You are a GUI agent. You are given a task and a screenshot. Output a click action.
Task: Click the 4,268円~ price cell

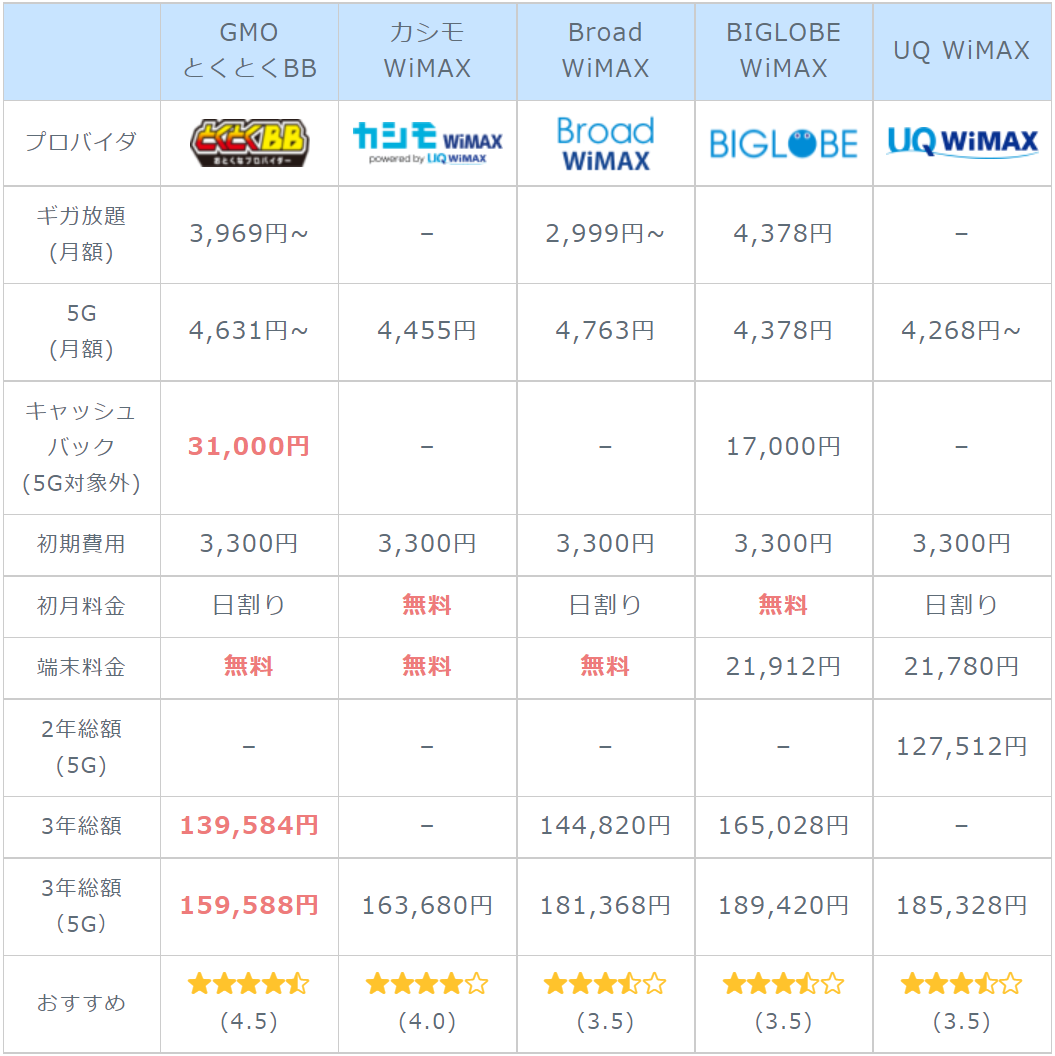(961, 331)
